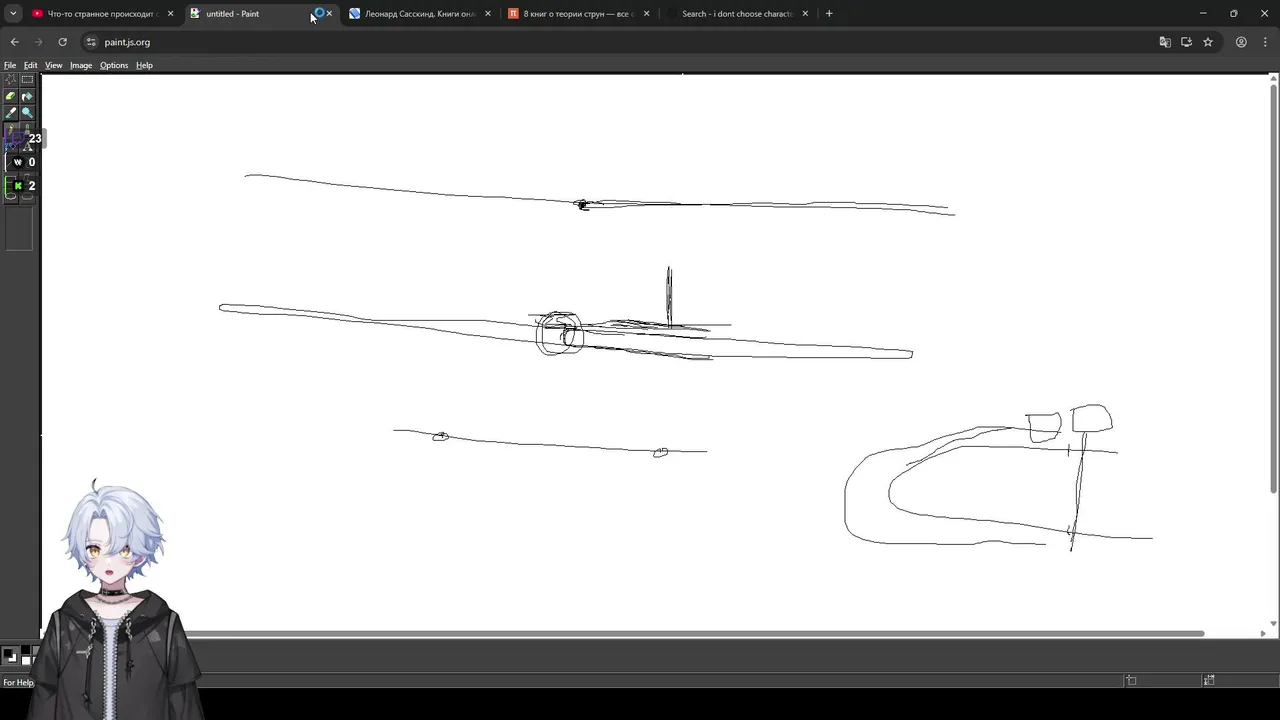Close the 'Search - i dont choose' tab
The image size is (1280, 720).
click(x=805, y=14)
